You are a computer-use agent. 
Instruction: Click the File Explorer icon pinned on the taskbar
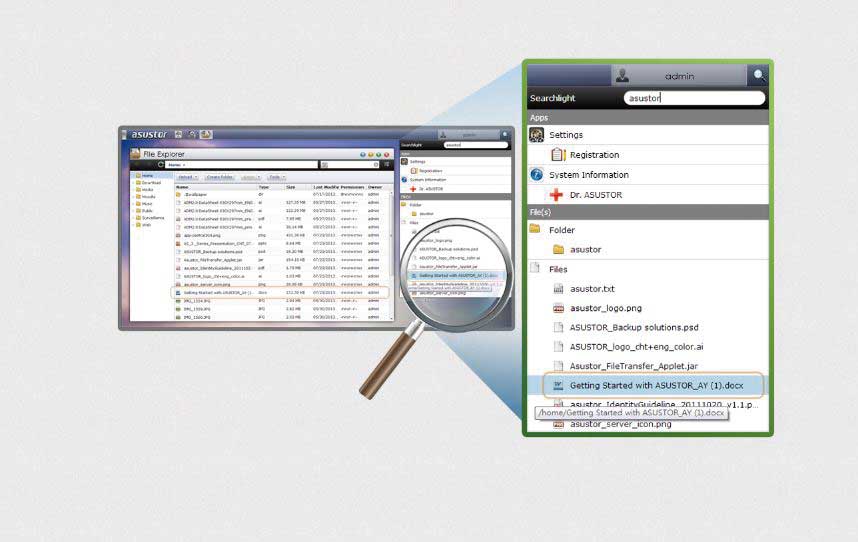click(x=206, y=134)
